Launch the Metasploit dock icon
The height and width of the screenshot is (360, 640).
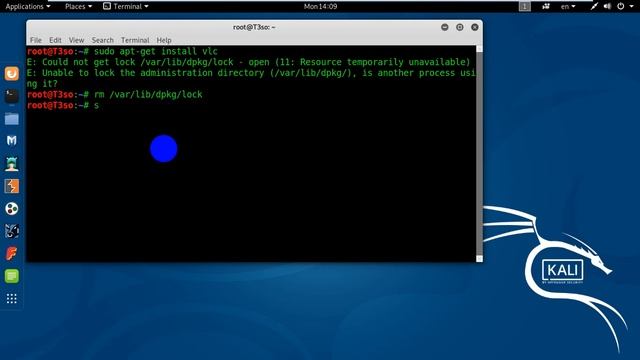(11, 141)
